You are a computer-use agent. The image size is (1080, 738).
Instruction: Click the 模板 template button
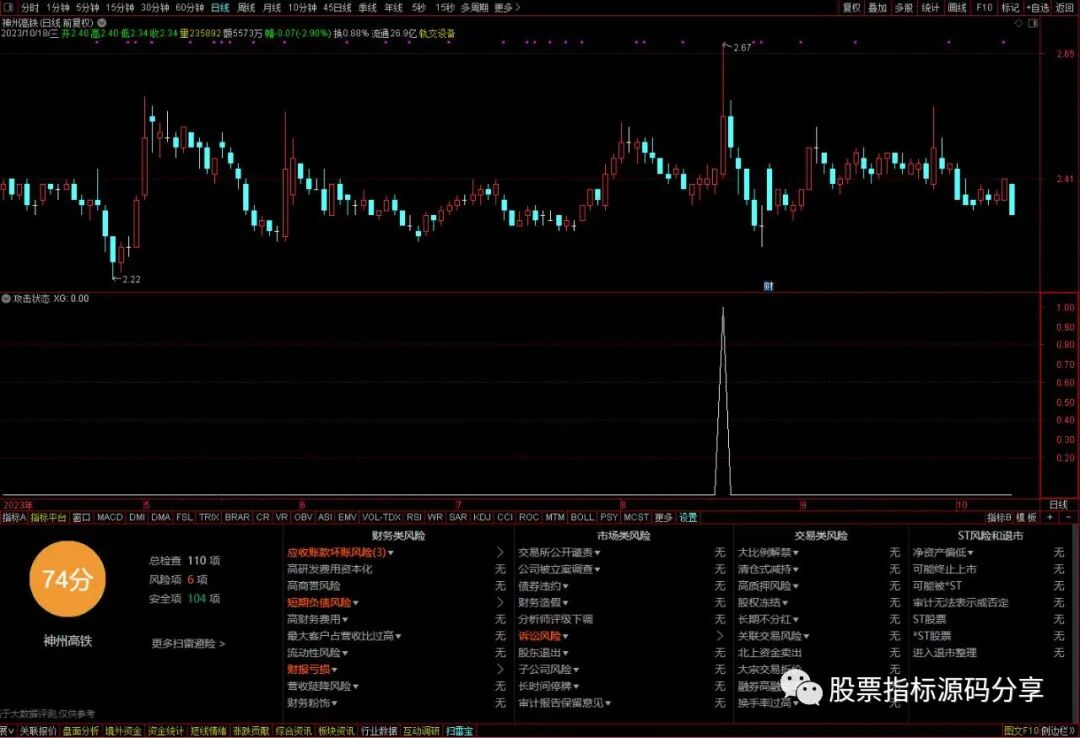1026,517
